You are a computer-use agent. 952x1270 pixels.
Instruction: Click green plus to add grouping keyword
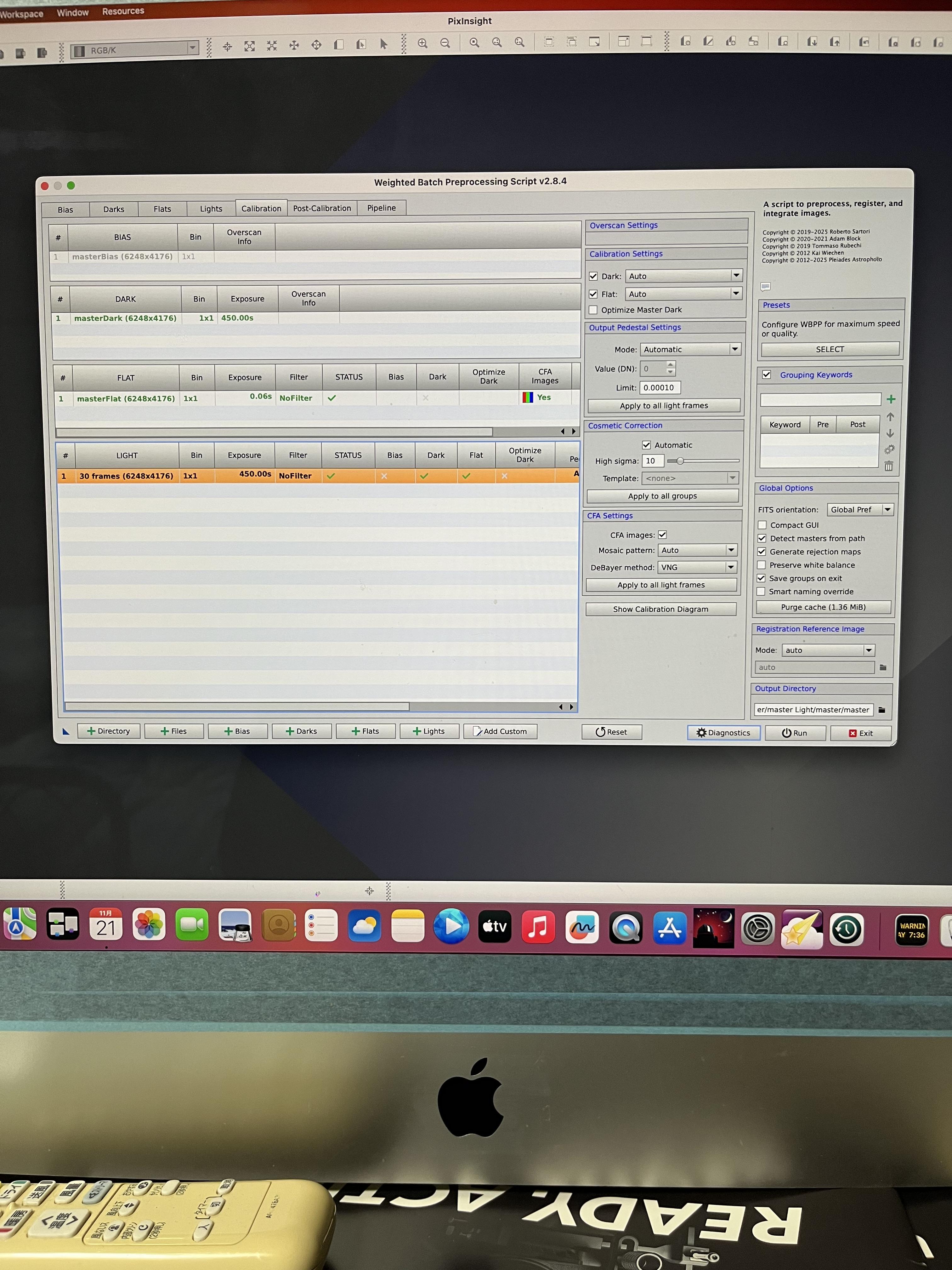tap(891, 399)
